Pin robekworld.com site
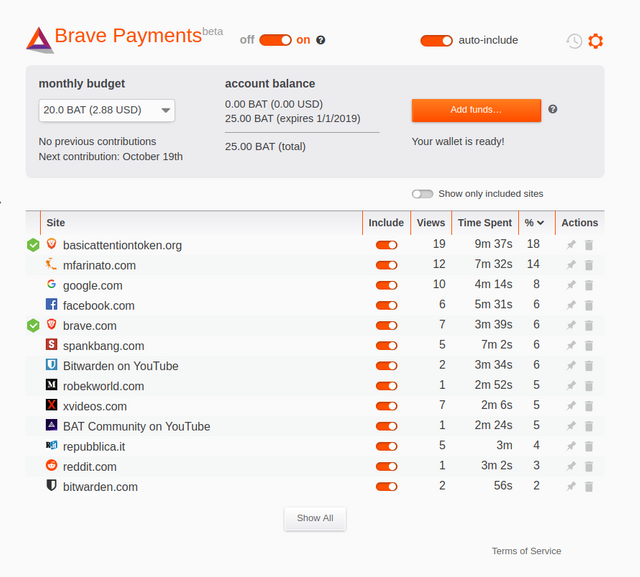 pos(571,386)
